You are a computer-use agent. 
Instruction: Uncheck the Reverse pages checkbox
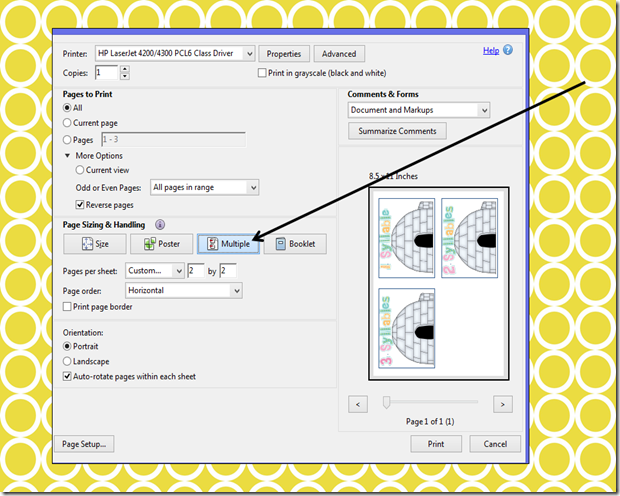80,204
